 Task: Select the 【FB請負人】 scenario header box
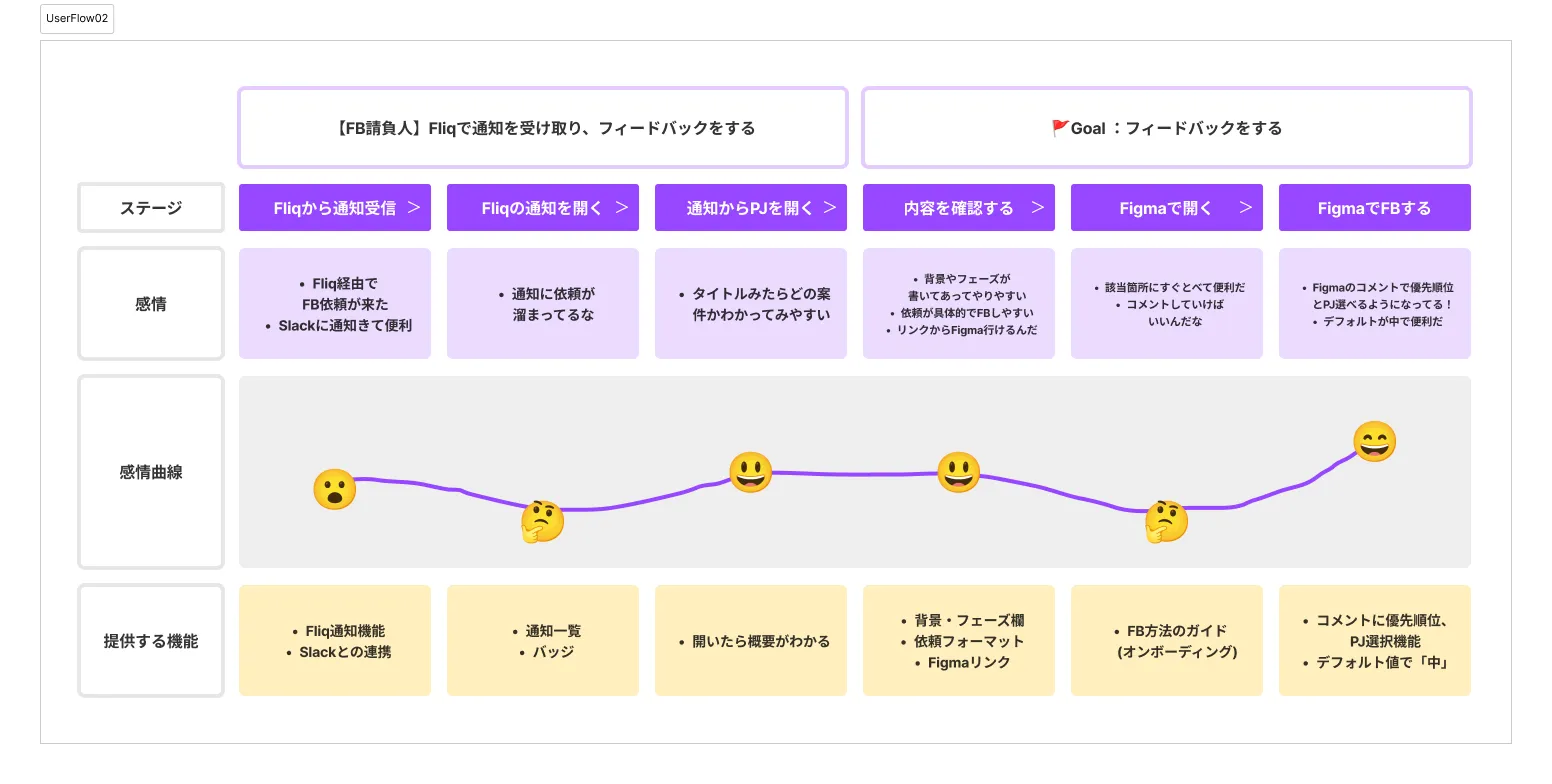(x=543, y=128)
